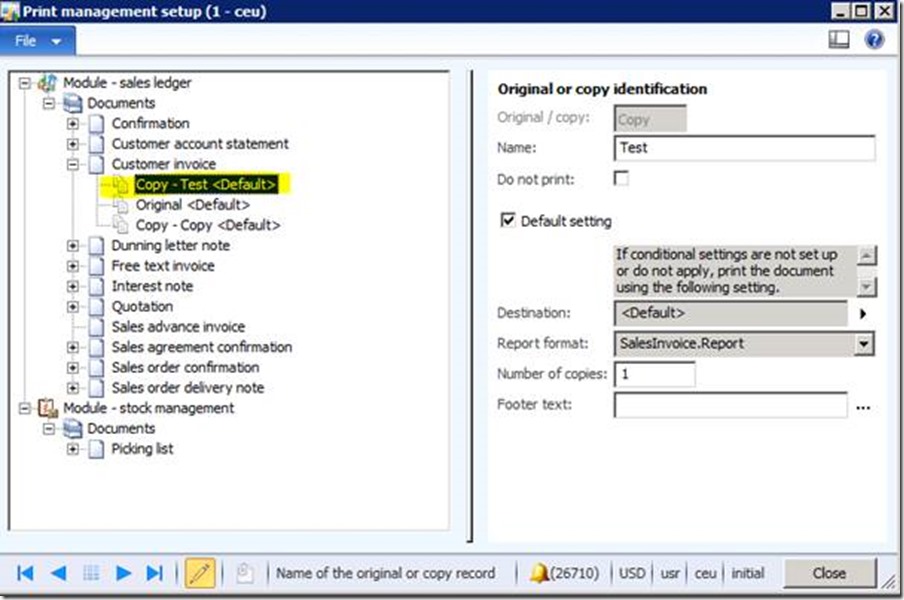
Task: Click the grid view icon in status bar
Action: tap(91, 572)
